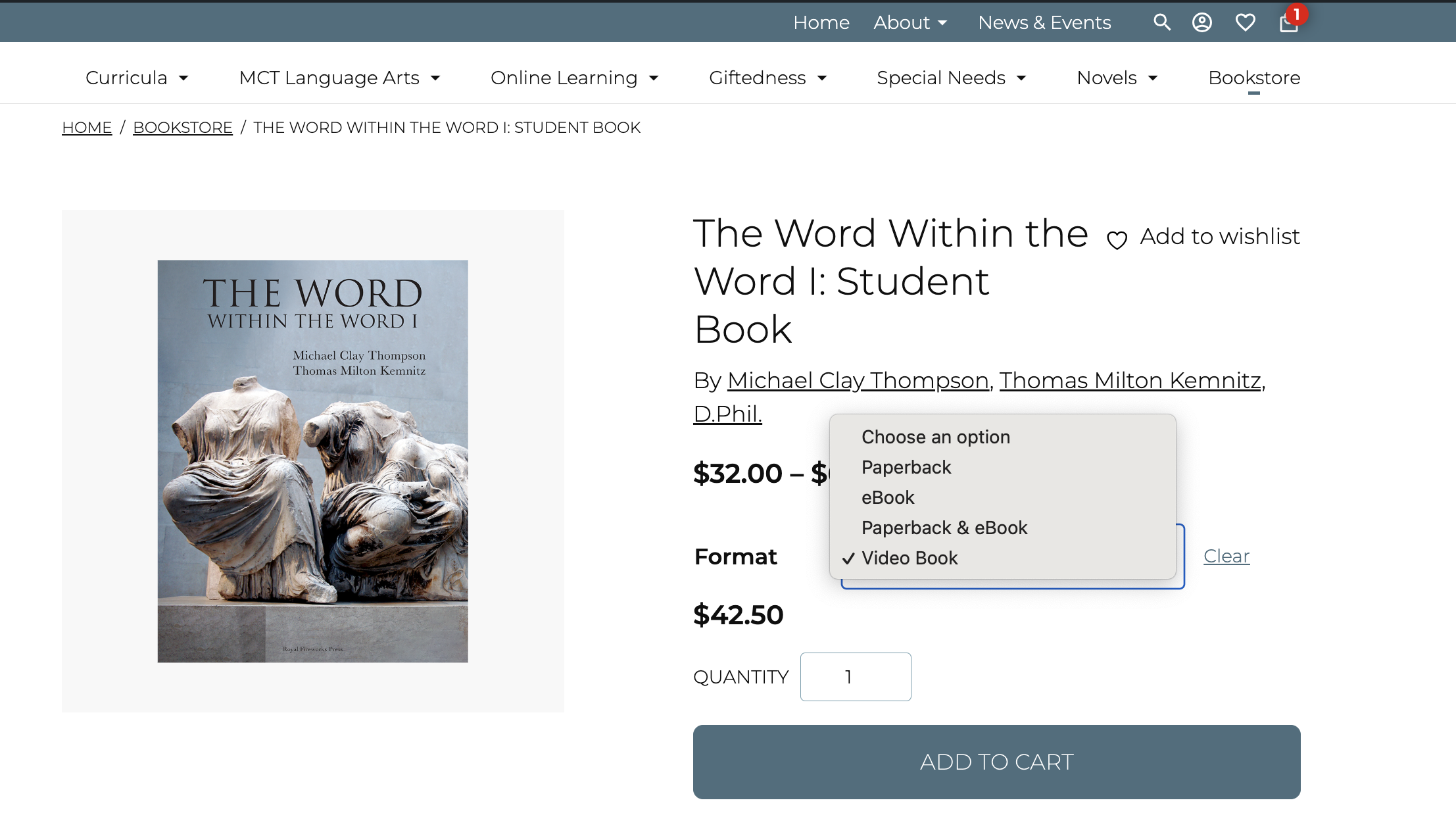The height and width of the screenshot is (817, 1456).
Task: Expand the About menu
Action: click(910, 22)
